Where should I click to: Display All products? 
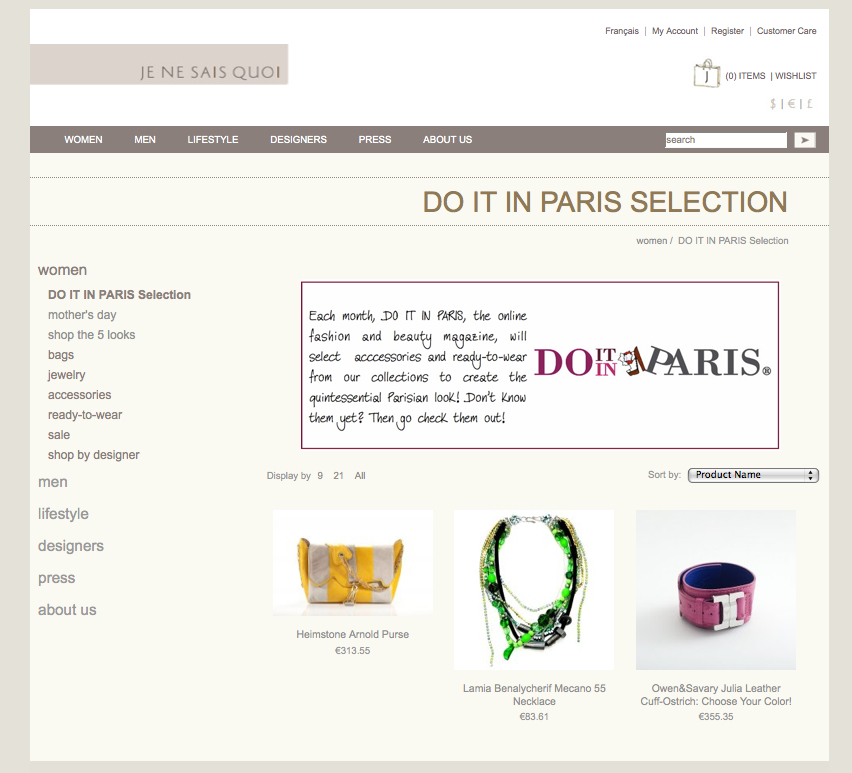pos(360,476)
